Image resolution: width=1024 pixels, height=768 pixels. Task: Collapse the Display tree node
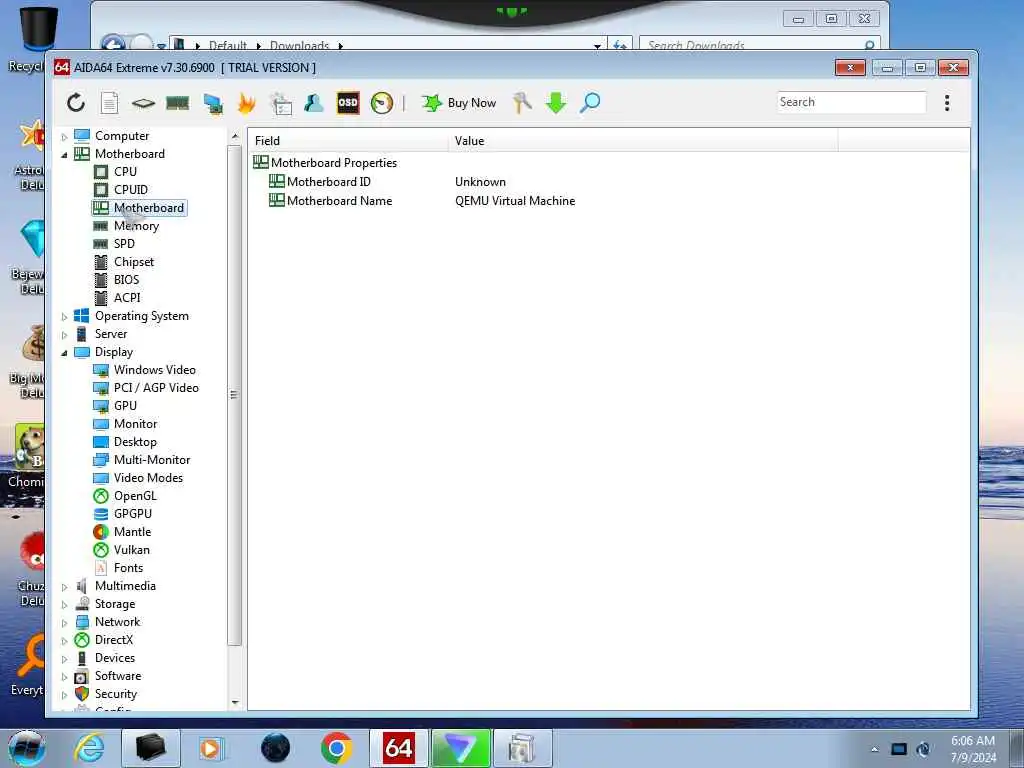64,353
